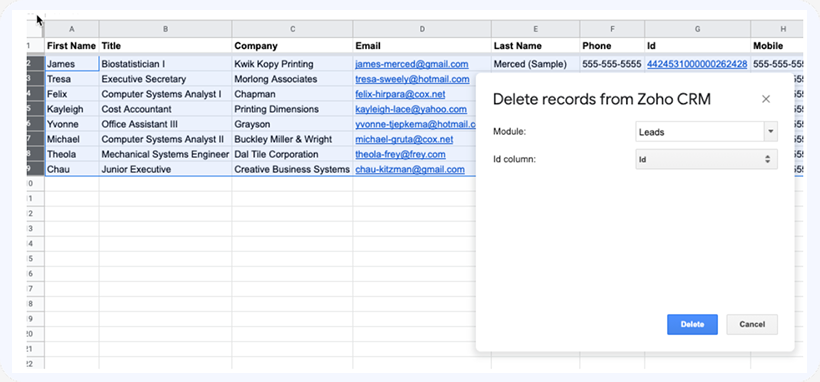Click the Cancel button
The height and width of the screenshot is (382, 820).
point(752,324)
